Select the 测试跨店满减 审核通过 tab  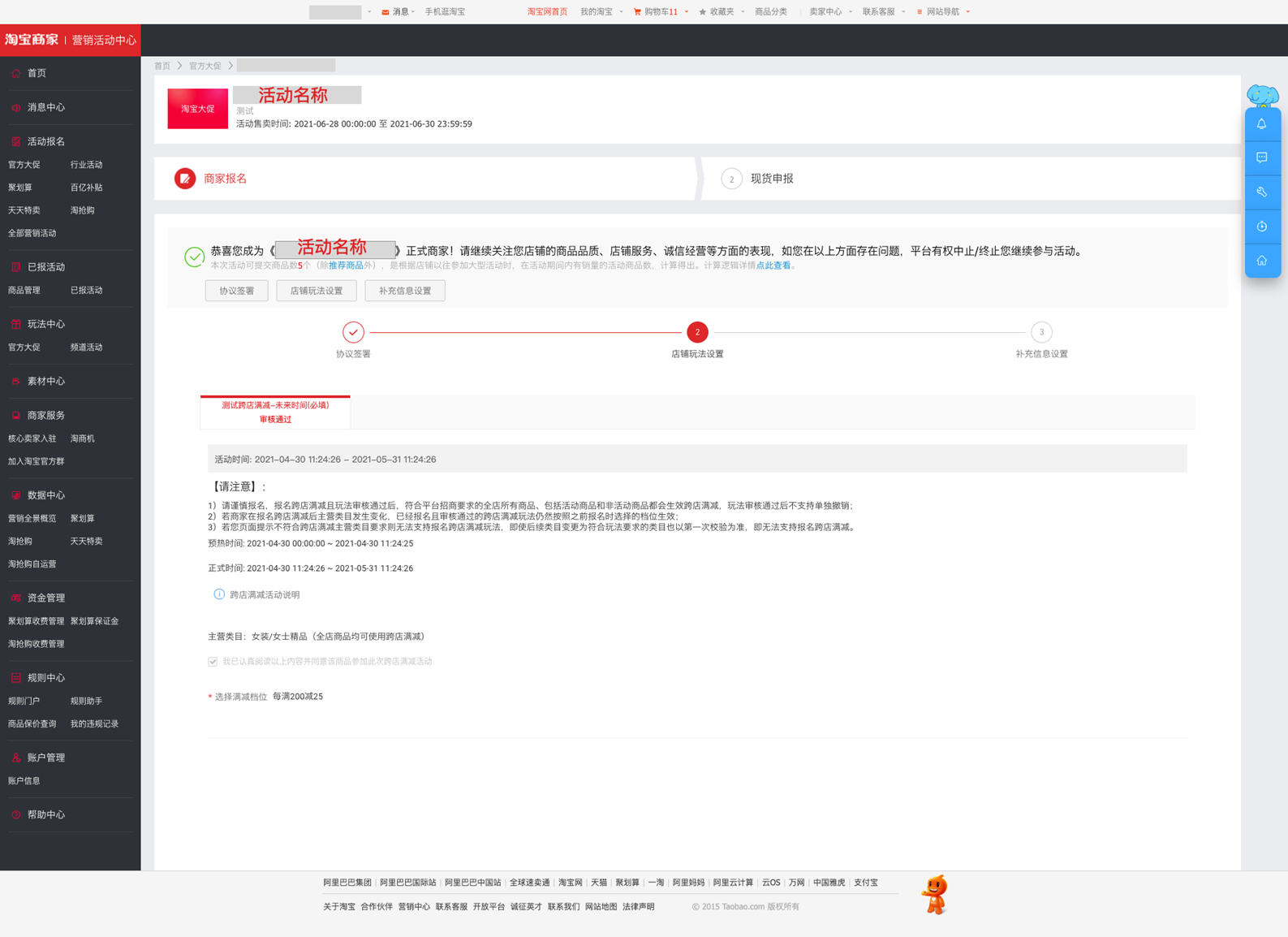click(x=275, y=412)
